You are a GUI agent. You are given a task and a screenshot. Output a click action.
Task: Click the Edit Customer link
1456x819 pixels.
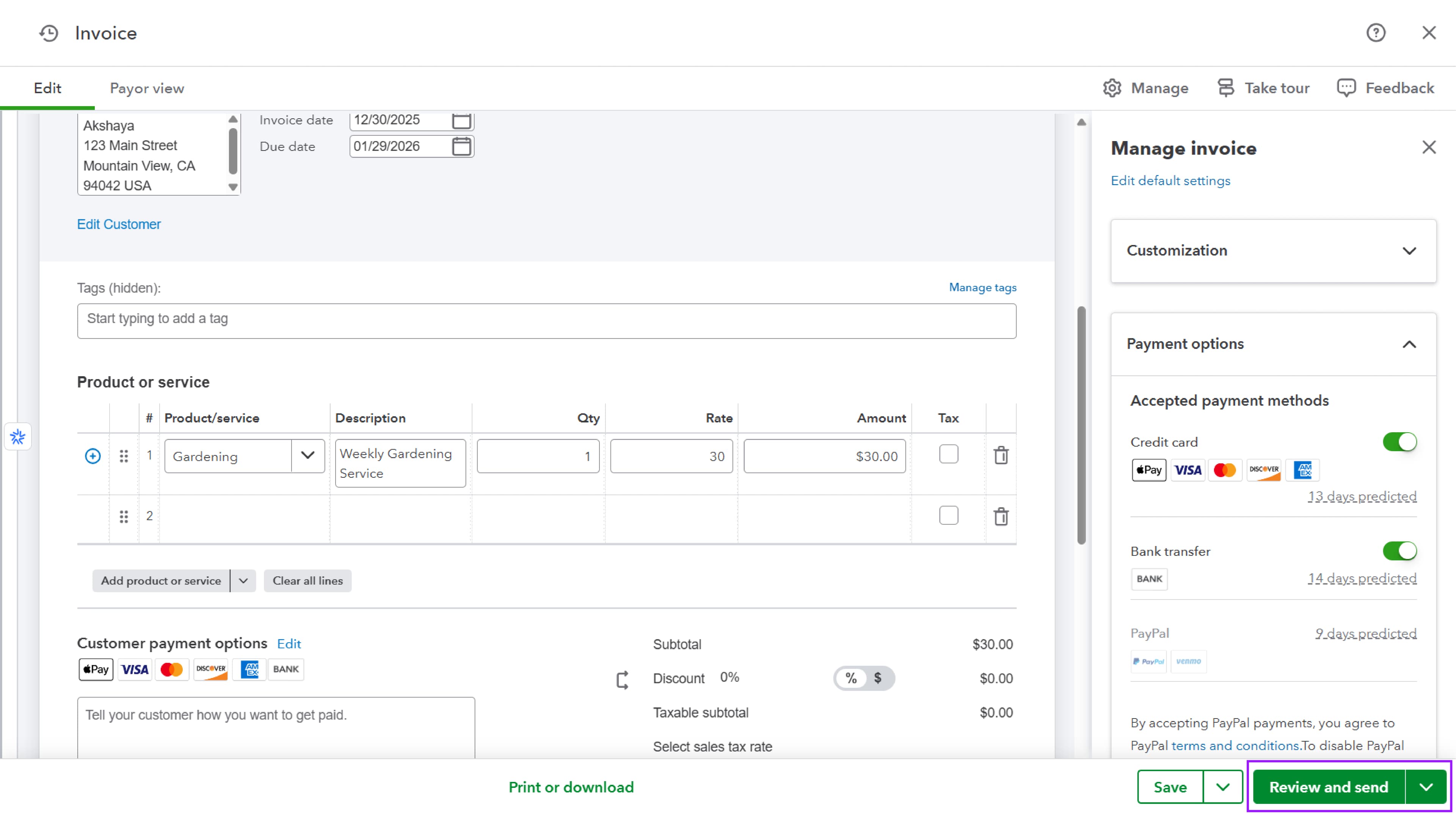(x=119, y=224)
